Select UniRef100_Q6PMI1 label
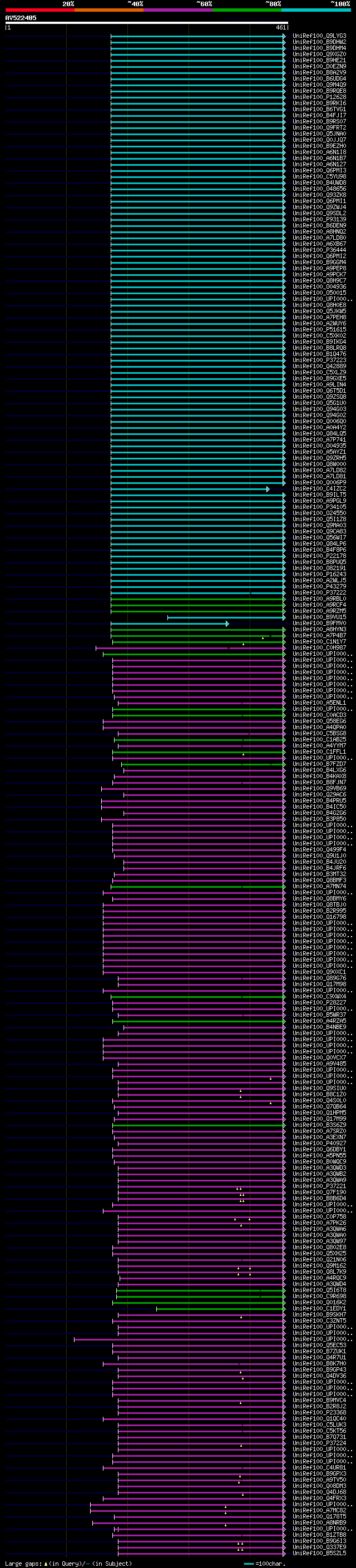Image resolution: width=356 pixels, height=1568 pixels. coord(319,201)
